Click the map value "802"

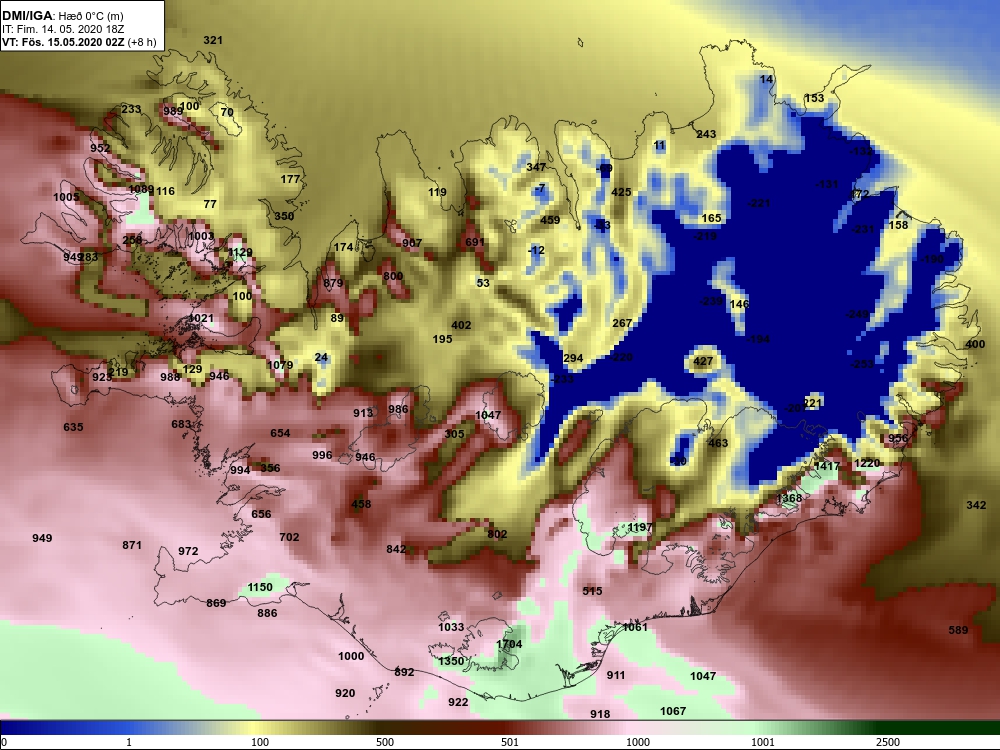(x=497, y=534)
